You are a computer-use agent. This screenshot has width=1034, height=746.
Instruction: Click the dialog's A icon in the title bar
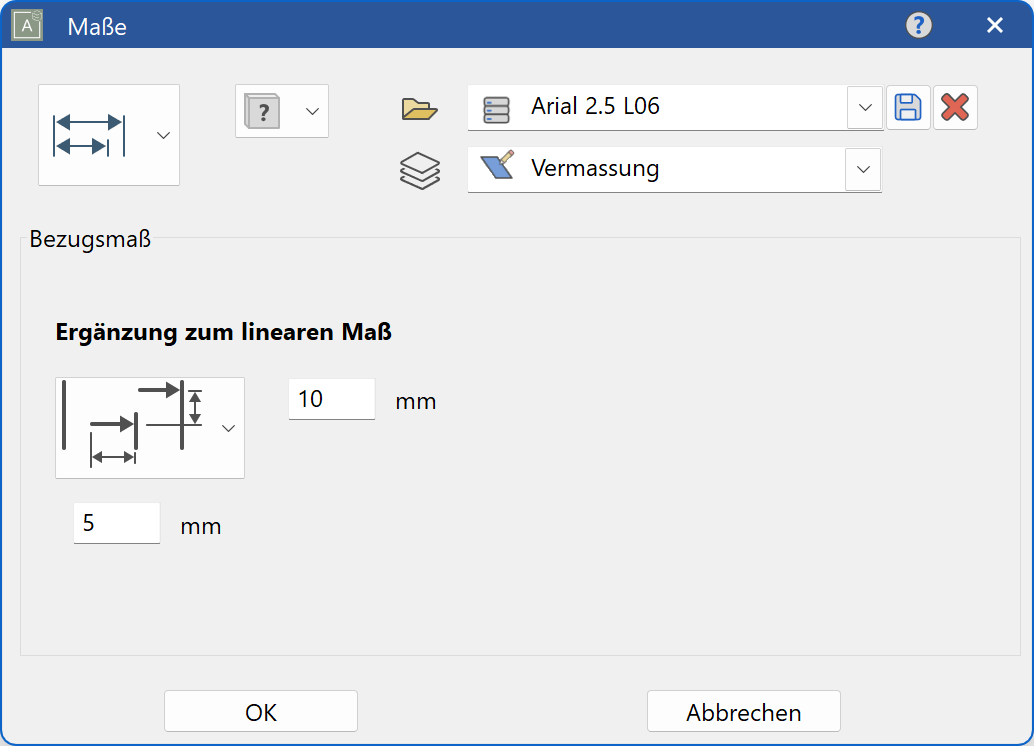pyautogui.click(x=25, y=25)
